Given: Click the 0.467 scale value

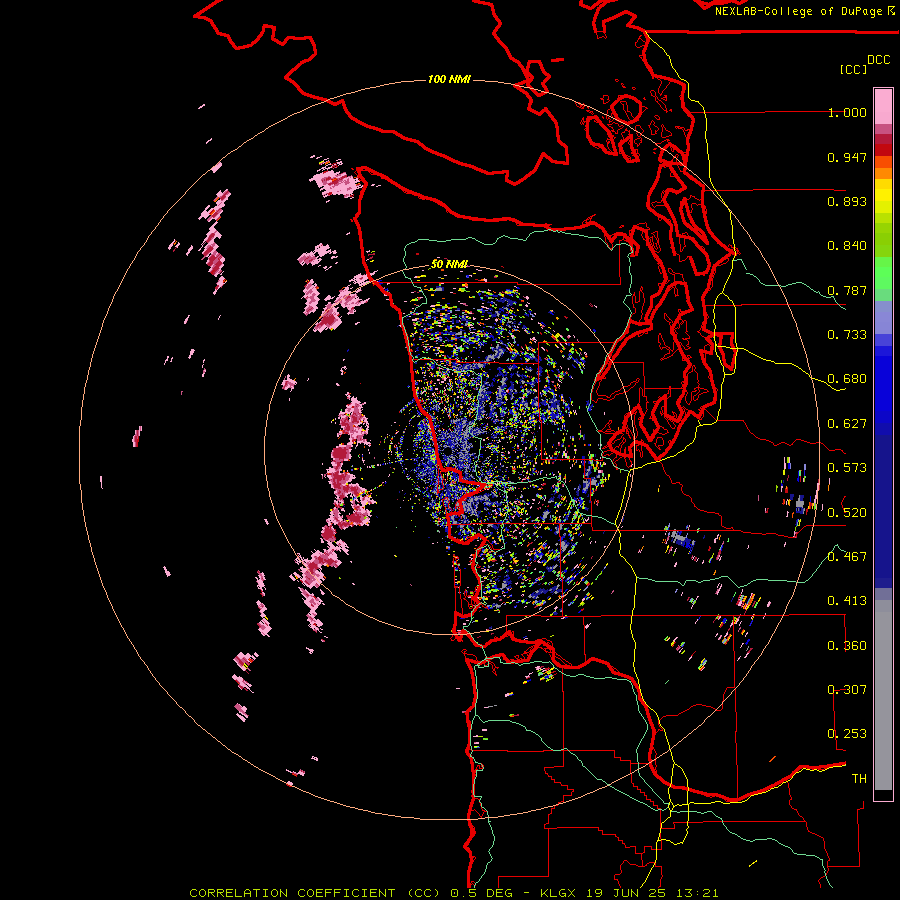Looking at the screenshot, I should [x=847, y=557].
